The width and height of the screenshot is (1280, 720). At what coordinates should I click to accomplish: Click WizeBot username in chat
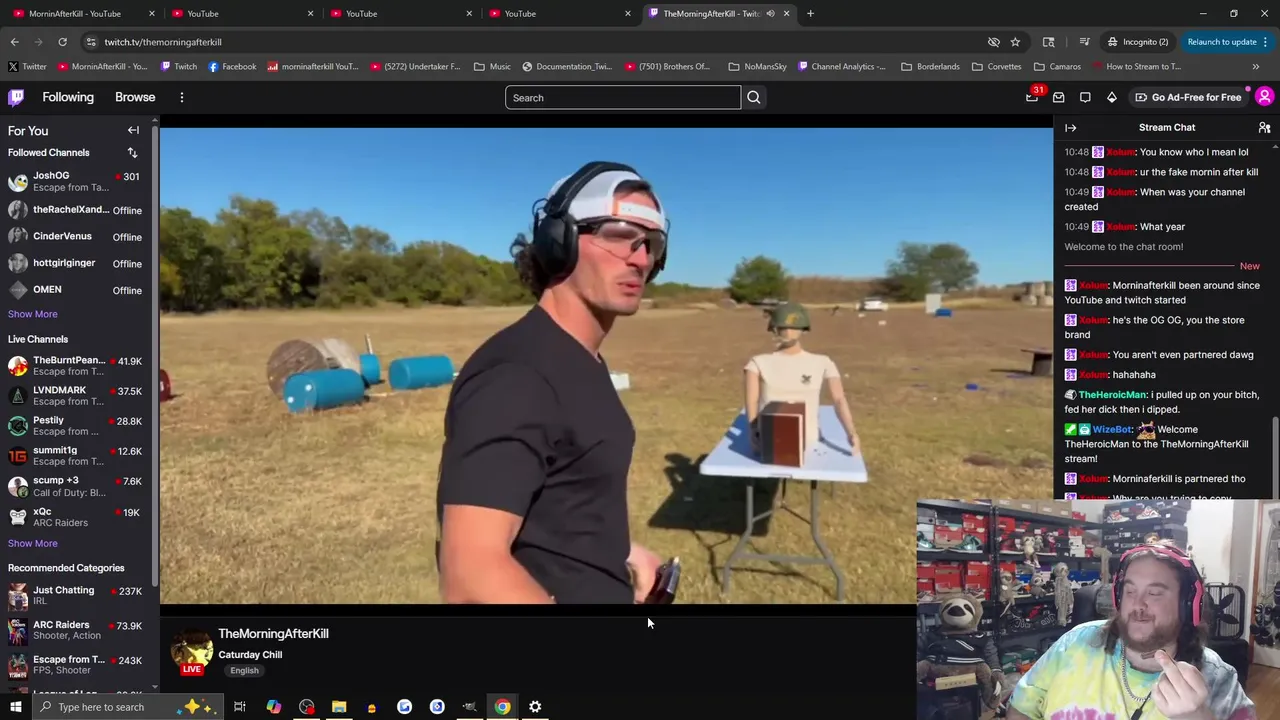(x=1111, y=430)
